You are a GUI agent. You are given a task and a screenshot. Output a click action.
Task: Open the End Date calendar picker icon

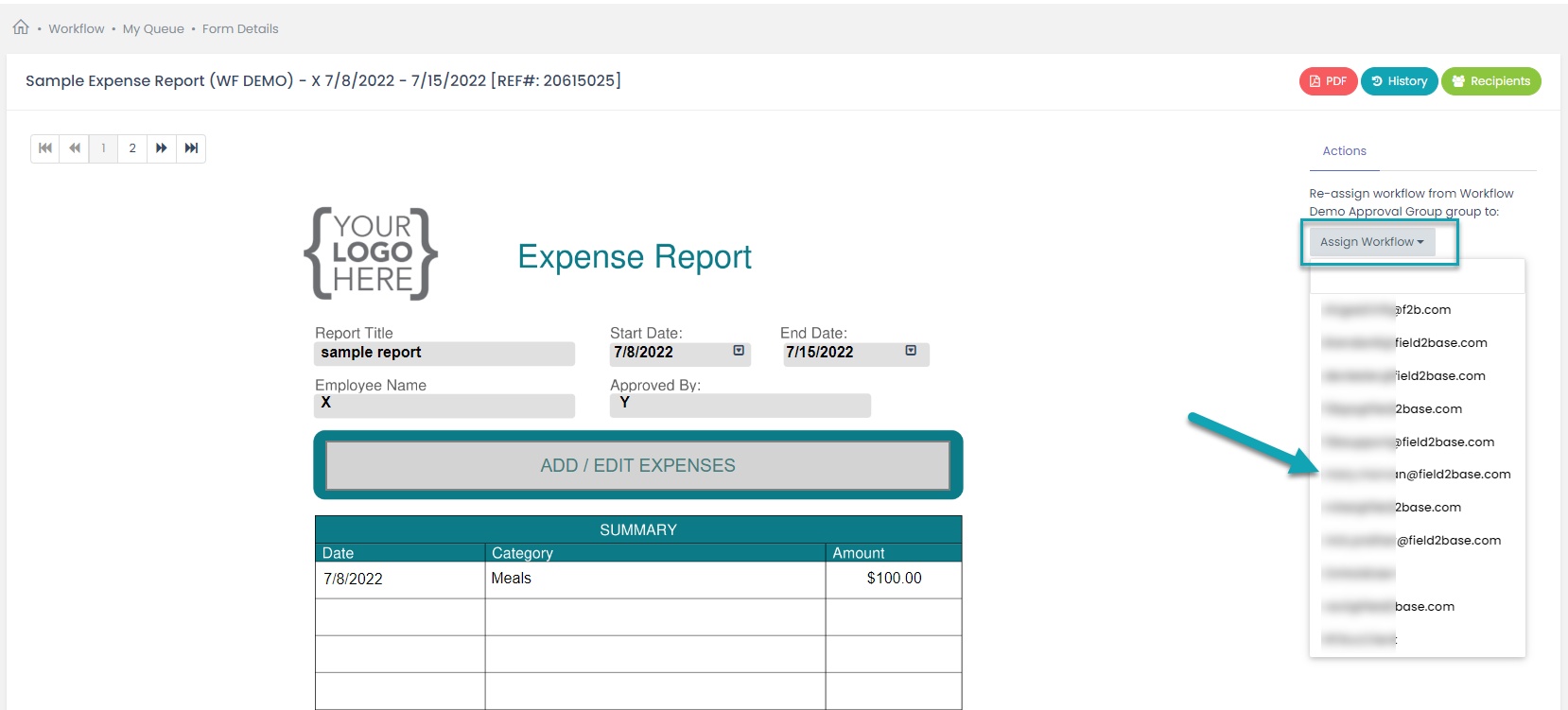click(911, 351)
